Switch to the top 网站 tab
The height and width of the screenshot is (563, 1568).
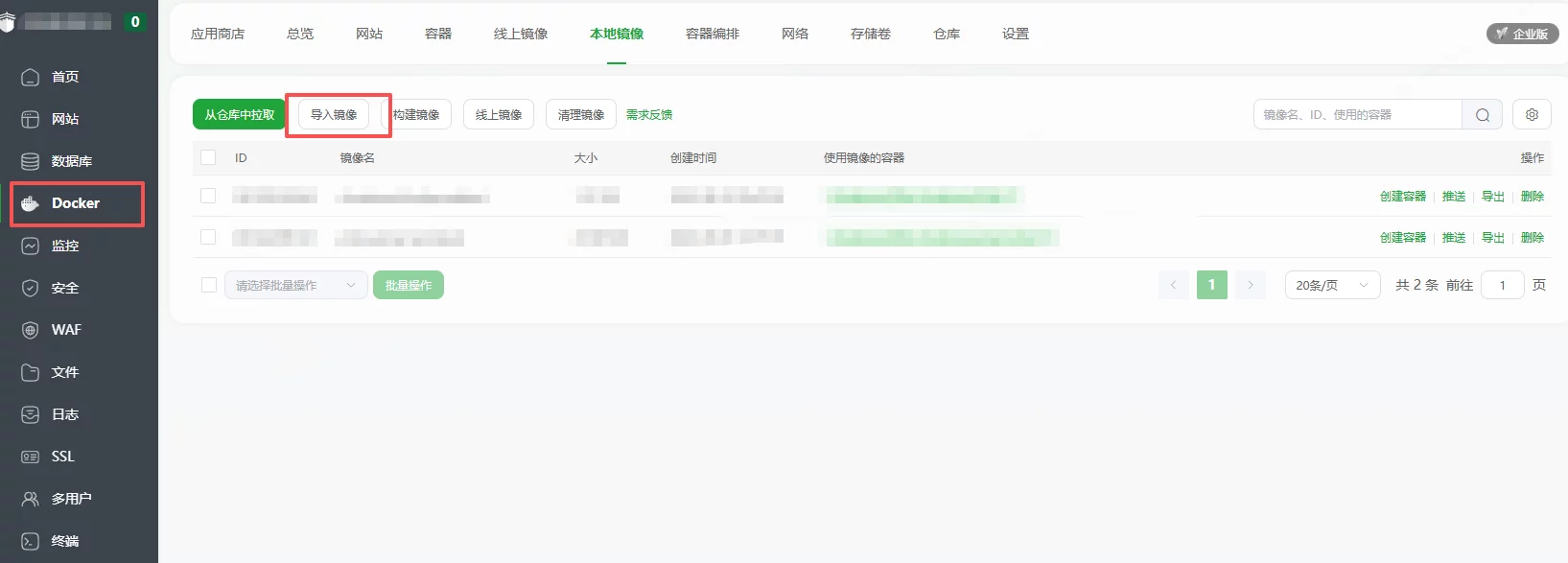(x=369, y=34)
